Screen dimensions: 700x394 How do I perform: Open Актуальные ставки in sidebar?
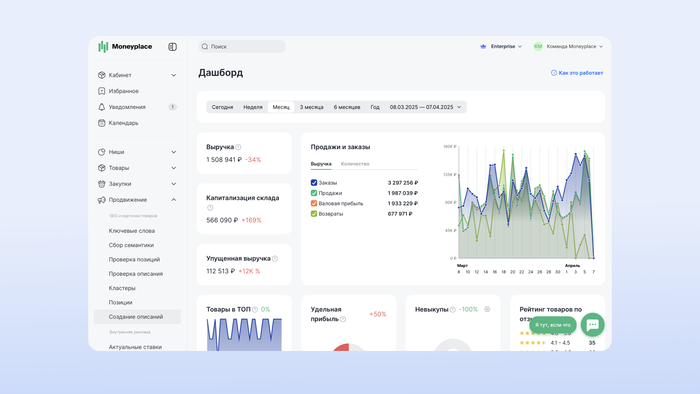pyautogui.click(x=135, y=347)
